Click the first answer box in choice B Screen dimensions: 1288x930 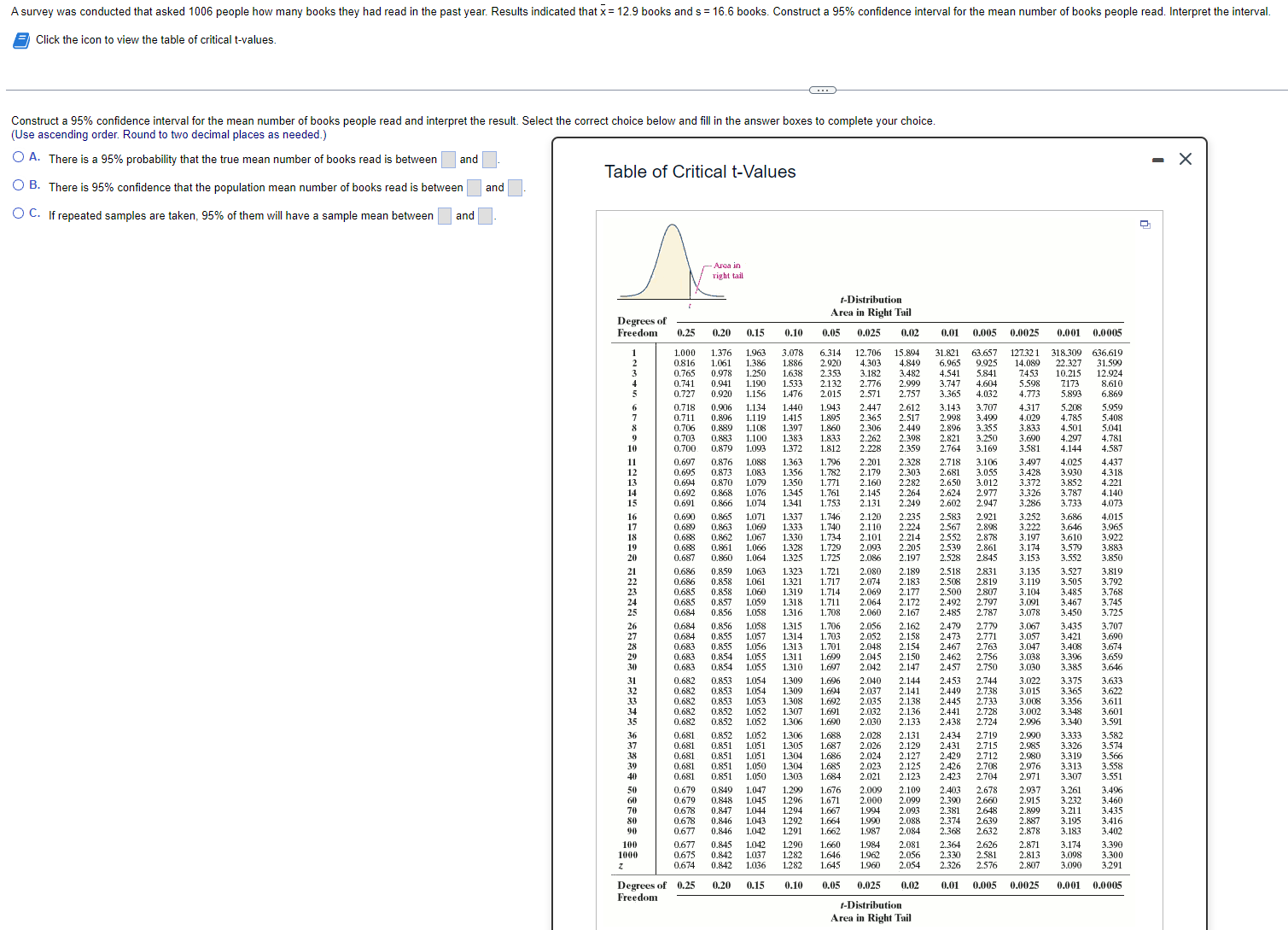point(474,187)
